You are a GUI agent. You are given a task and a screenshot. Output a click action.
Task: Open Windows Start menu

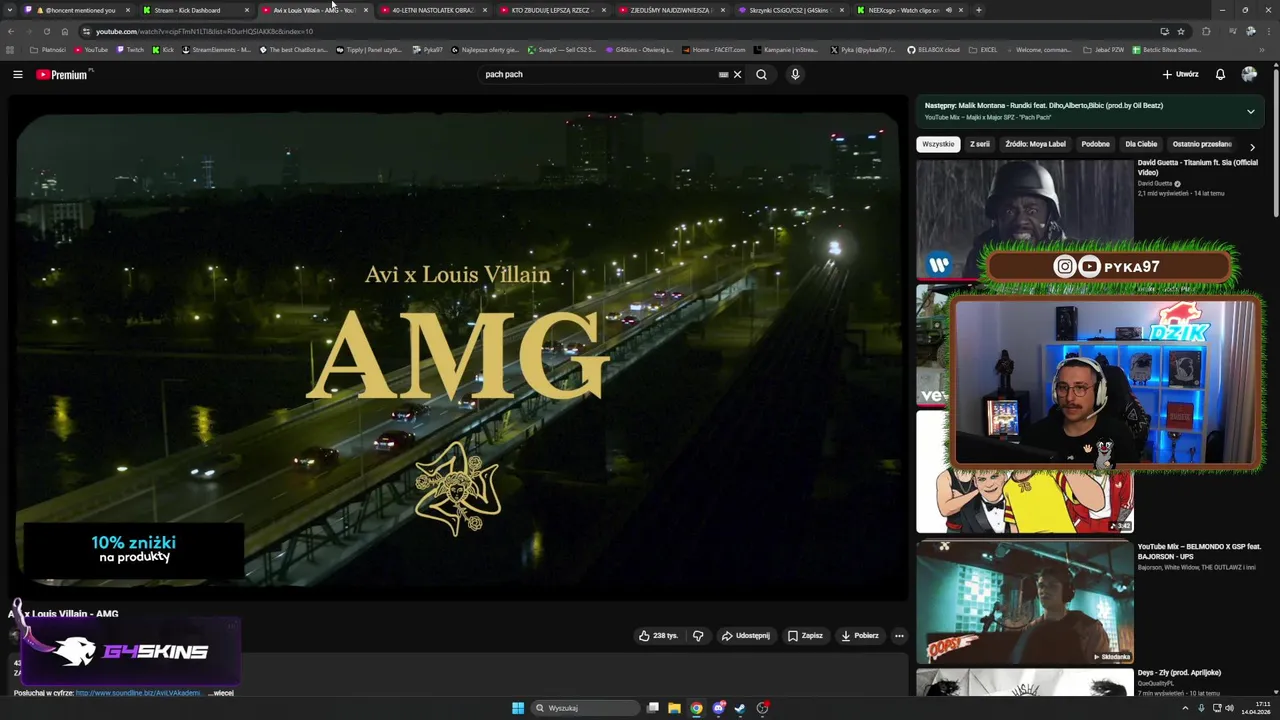click(x=518, y=708)
